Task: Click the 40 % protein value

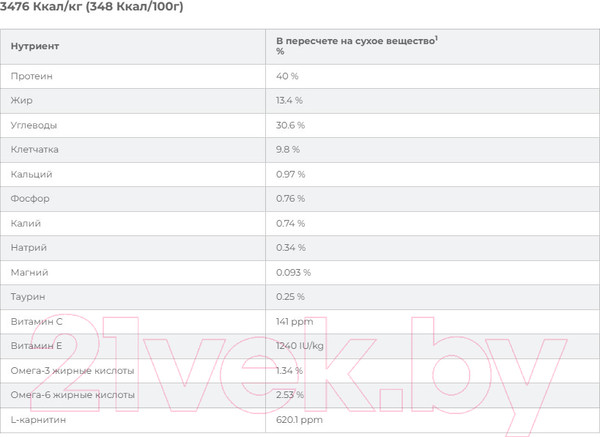Action: tap(287, 76)
